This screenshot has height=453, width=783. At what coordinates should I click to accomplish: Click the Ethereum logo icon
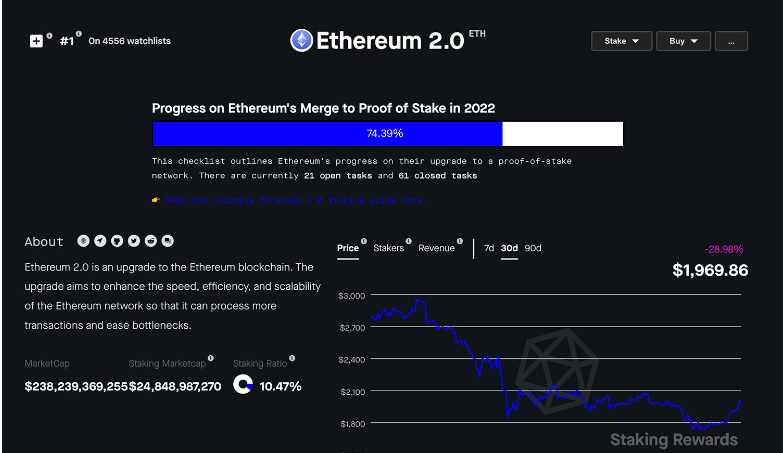tap(301, 40)
